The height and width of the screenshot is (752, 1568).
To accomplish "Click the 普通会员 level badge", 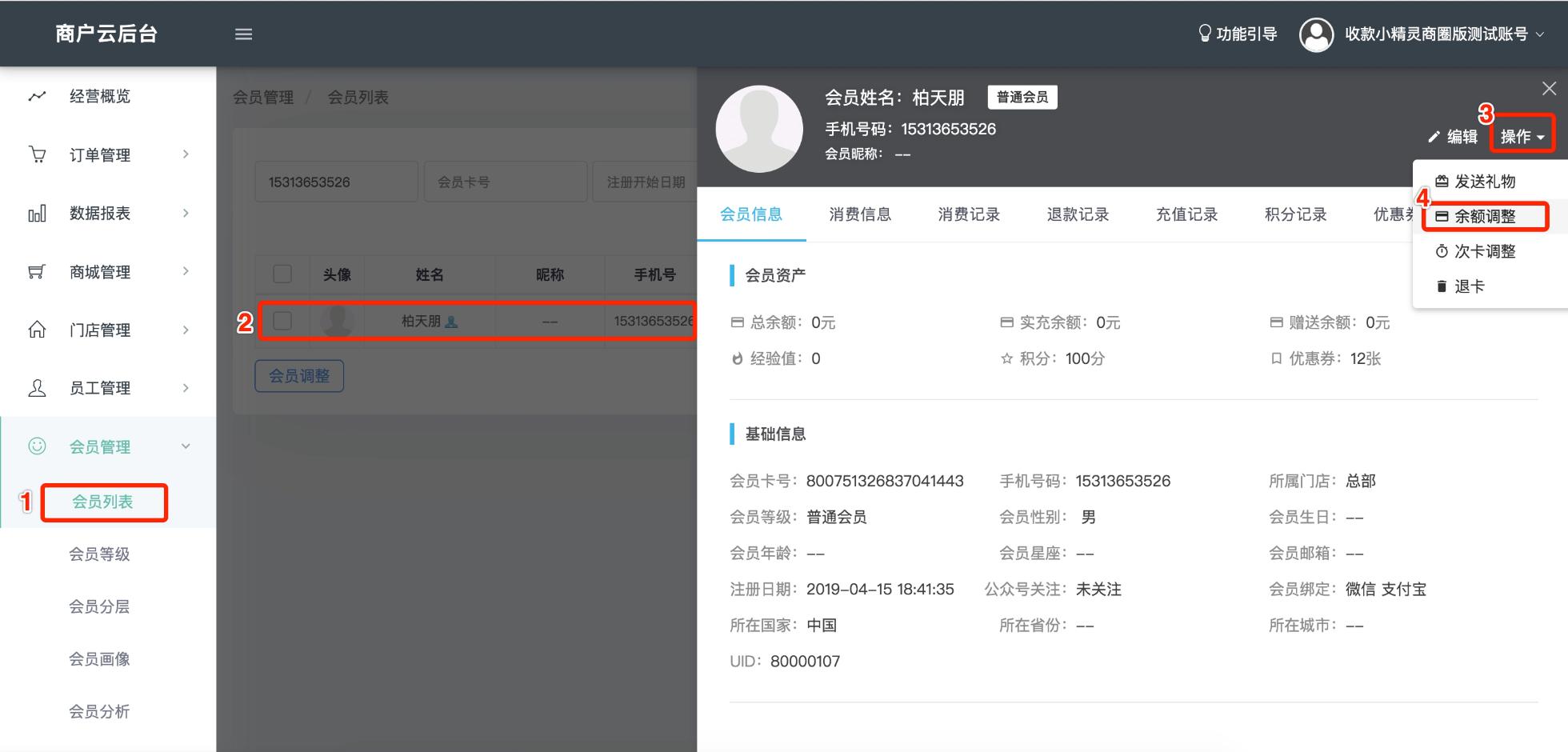I will 1022,97.
